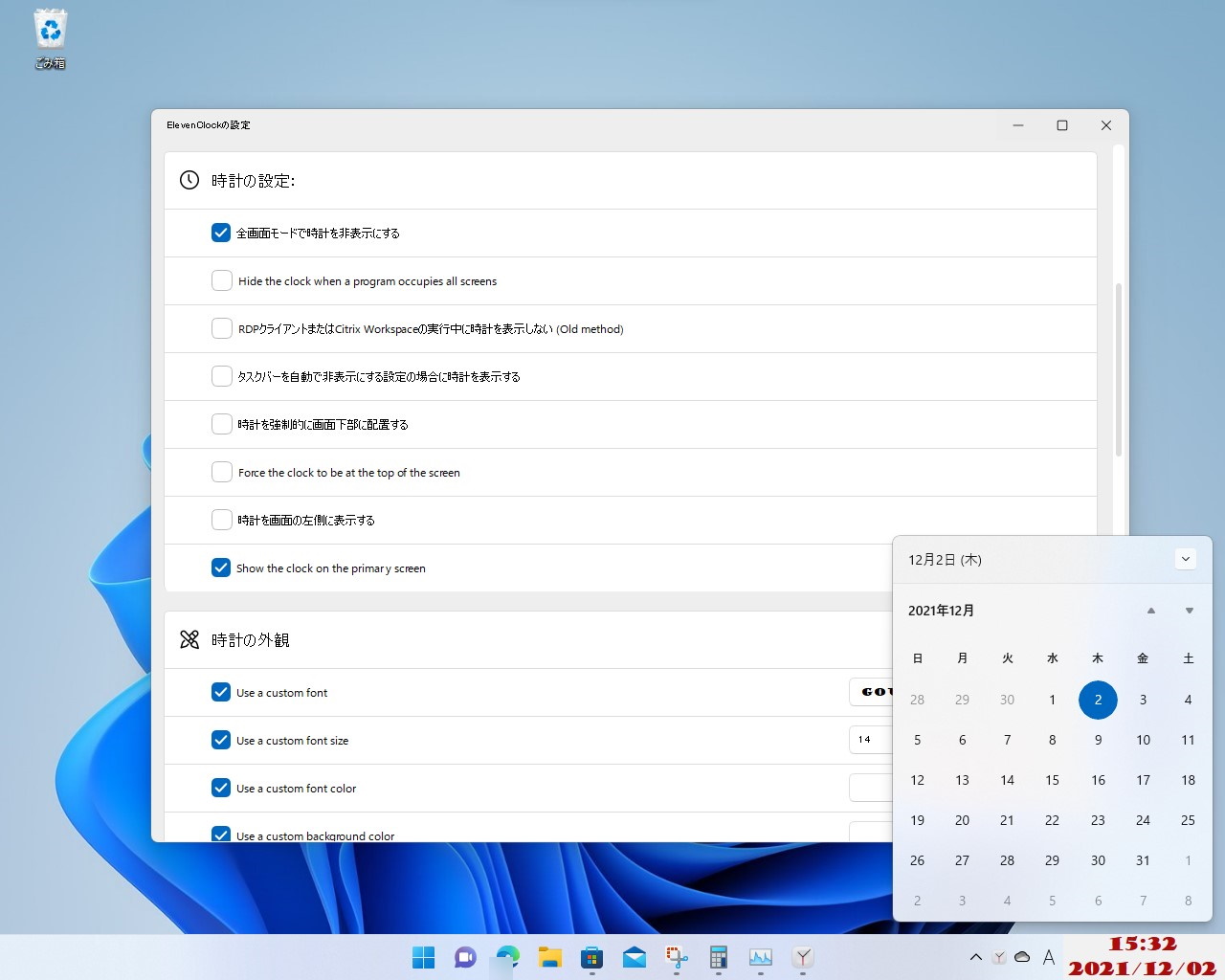This screenshot has height=980, width=1225.
Task: Launch Calculator from the taskbar
Action: (x=718, y=957)
